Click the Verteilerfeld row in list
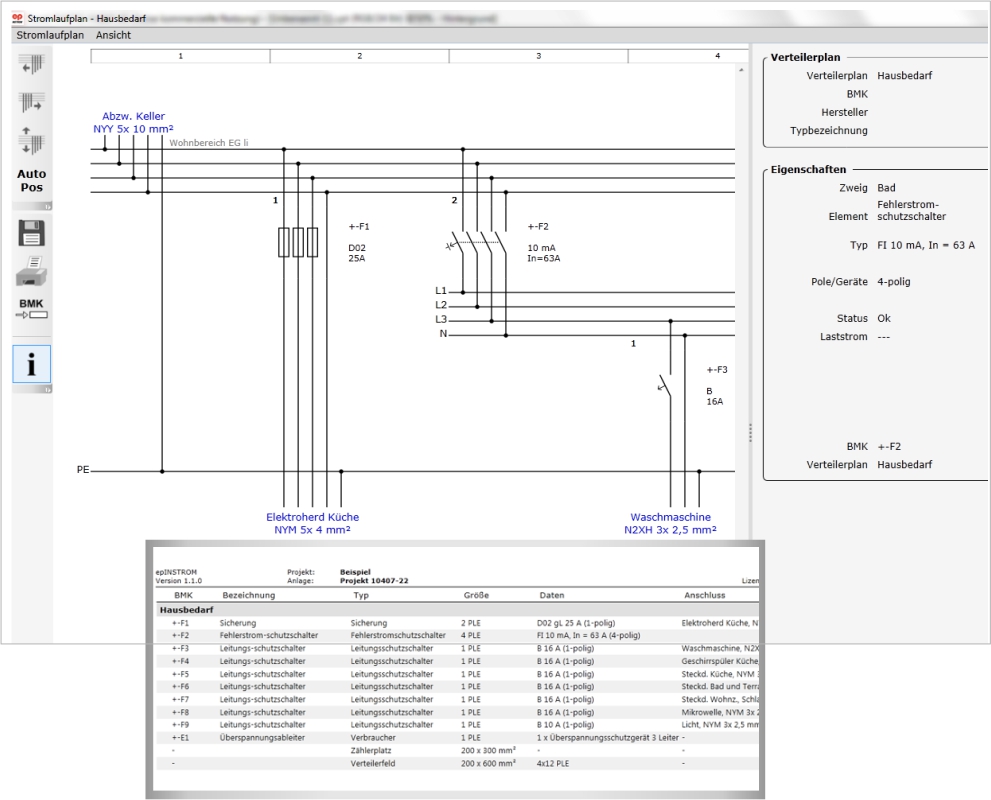Image resolution: width=991 pixels, height=800 pixels. coord(457,763)
